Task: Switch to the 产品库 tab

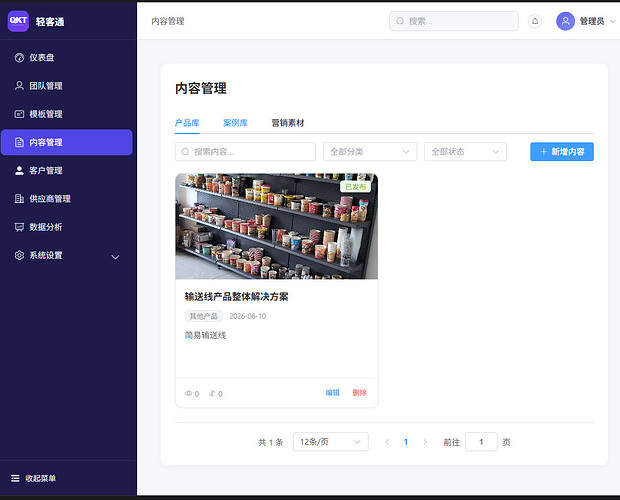Action: point(187,123)
